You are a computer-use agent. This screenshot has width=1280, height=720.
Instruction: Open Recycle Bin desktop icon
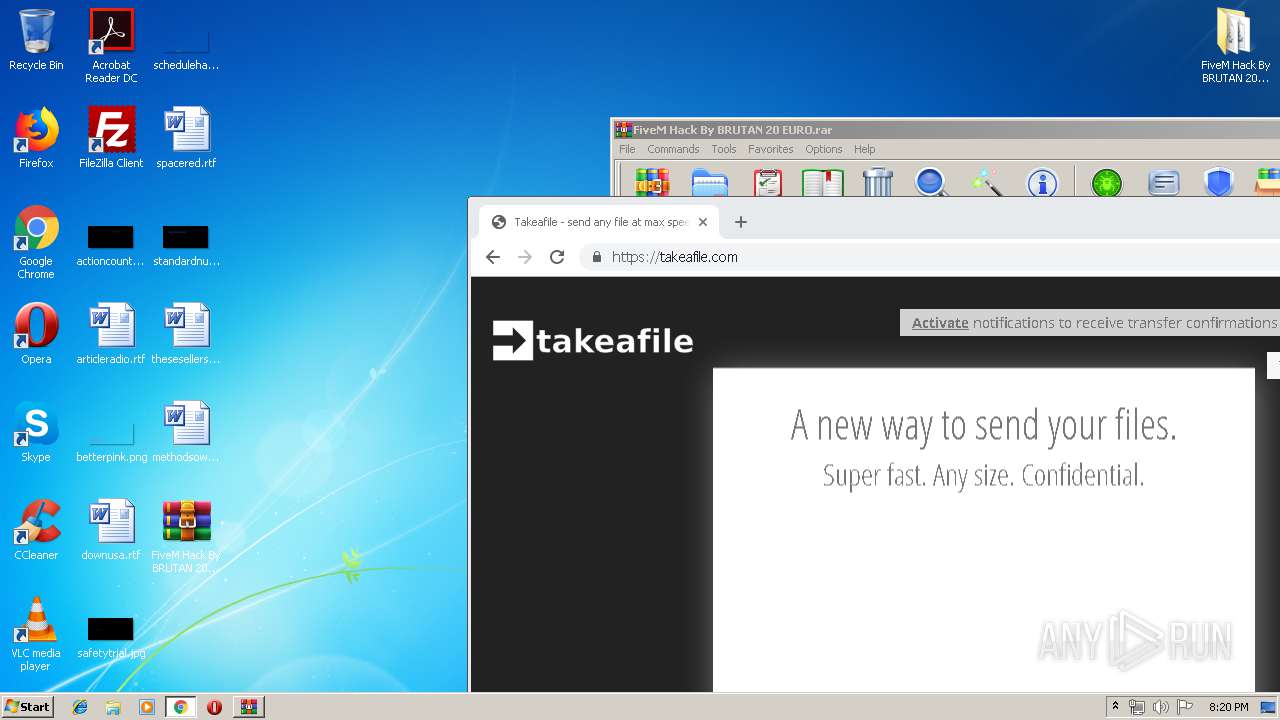point(36,41)
